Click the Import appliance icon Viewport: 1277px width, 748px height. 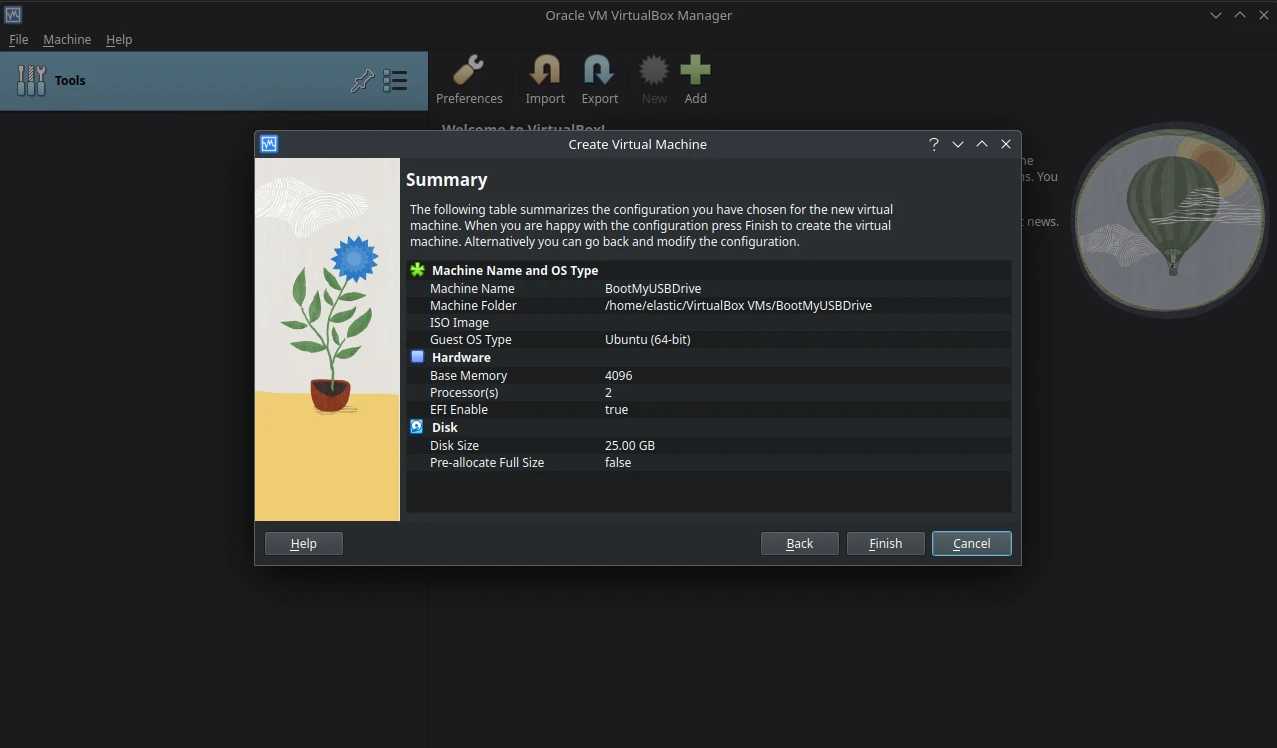tap(545, 80)
